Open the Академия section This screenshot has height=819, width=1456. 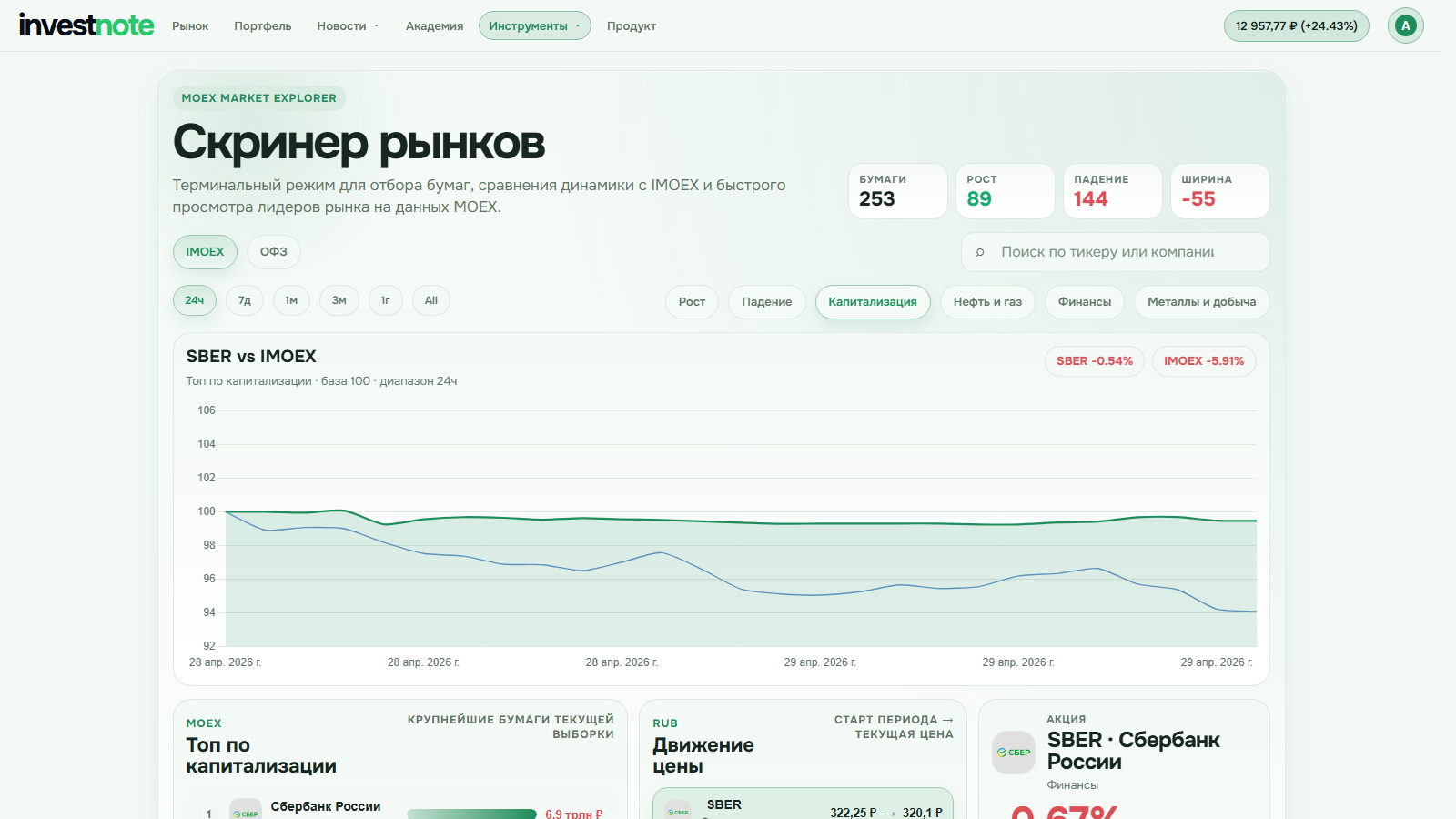pos(434,26)
